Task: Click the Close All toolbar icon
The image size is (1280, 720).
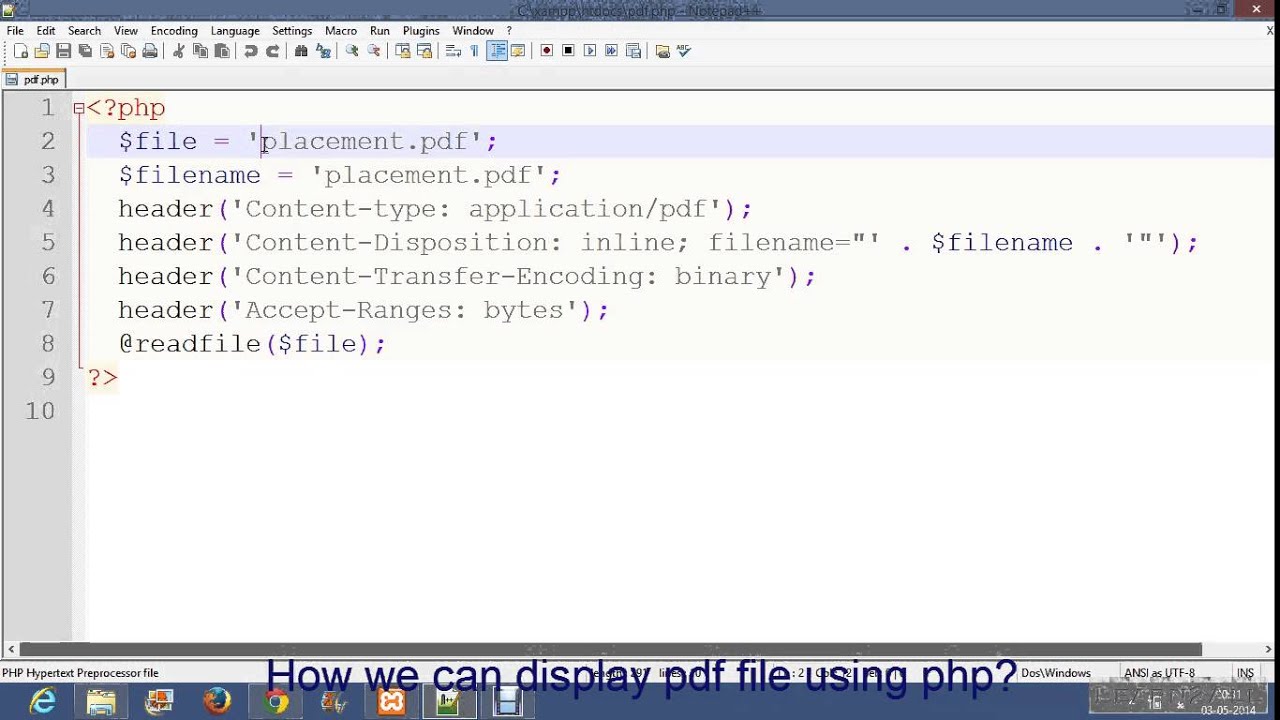Action: (x=128, y=51)
